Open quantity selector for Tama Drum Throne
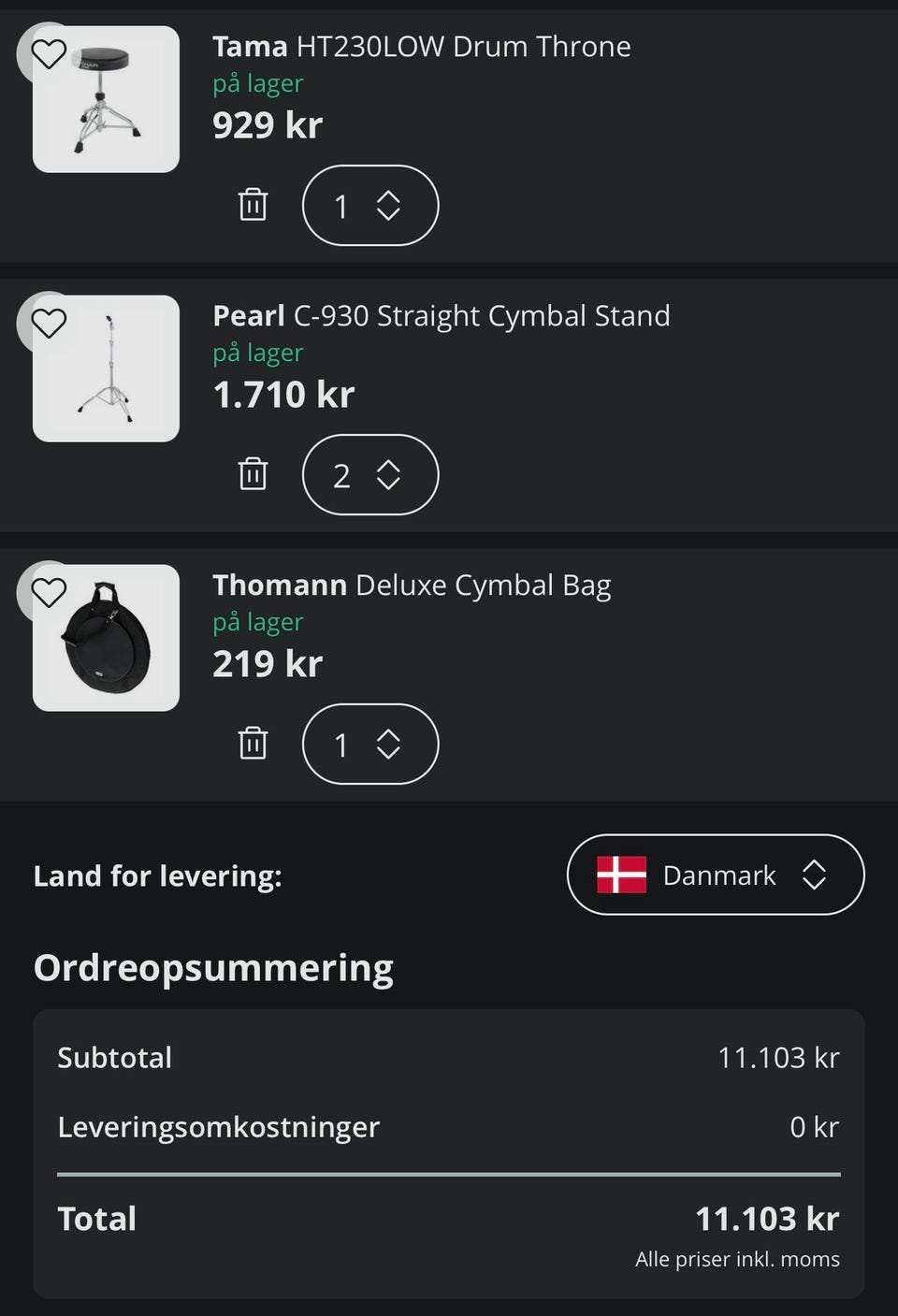Viewport: 898px width, 1316px height. [x=370, y=206]
